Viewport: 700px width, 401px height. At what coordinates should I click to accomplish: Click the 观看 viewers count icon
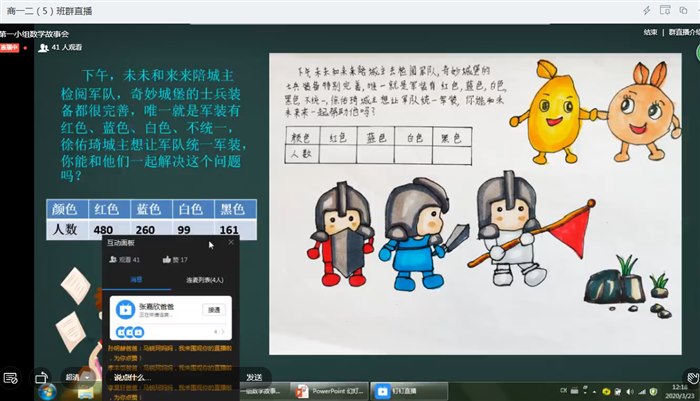click(112, 260)
